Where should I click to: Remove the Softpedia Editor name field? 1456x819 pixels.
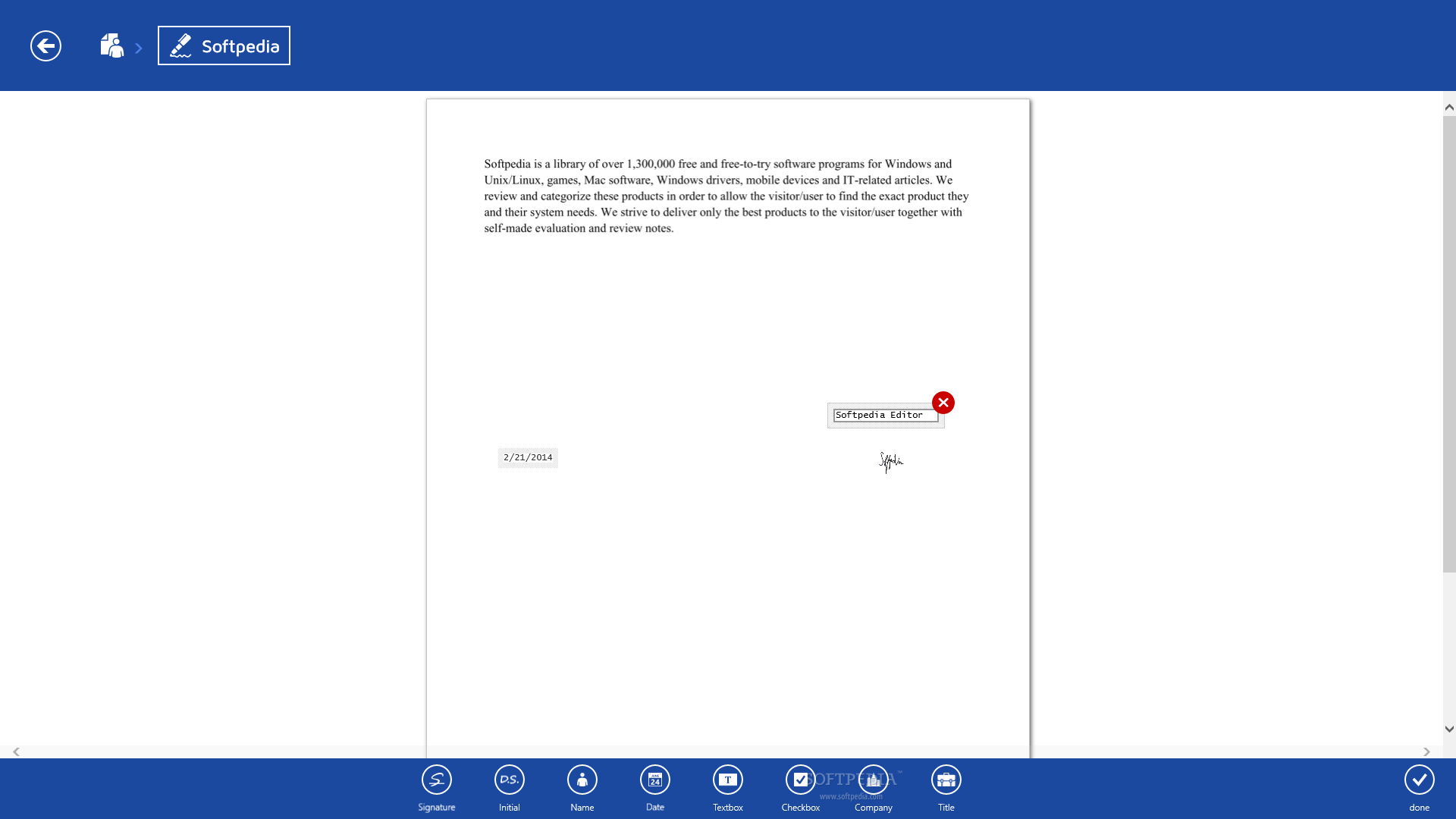[x=942, y=402]
